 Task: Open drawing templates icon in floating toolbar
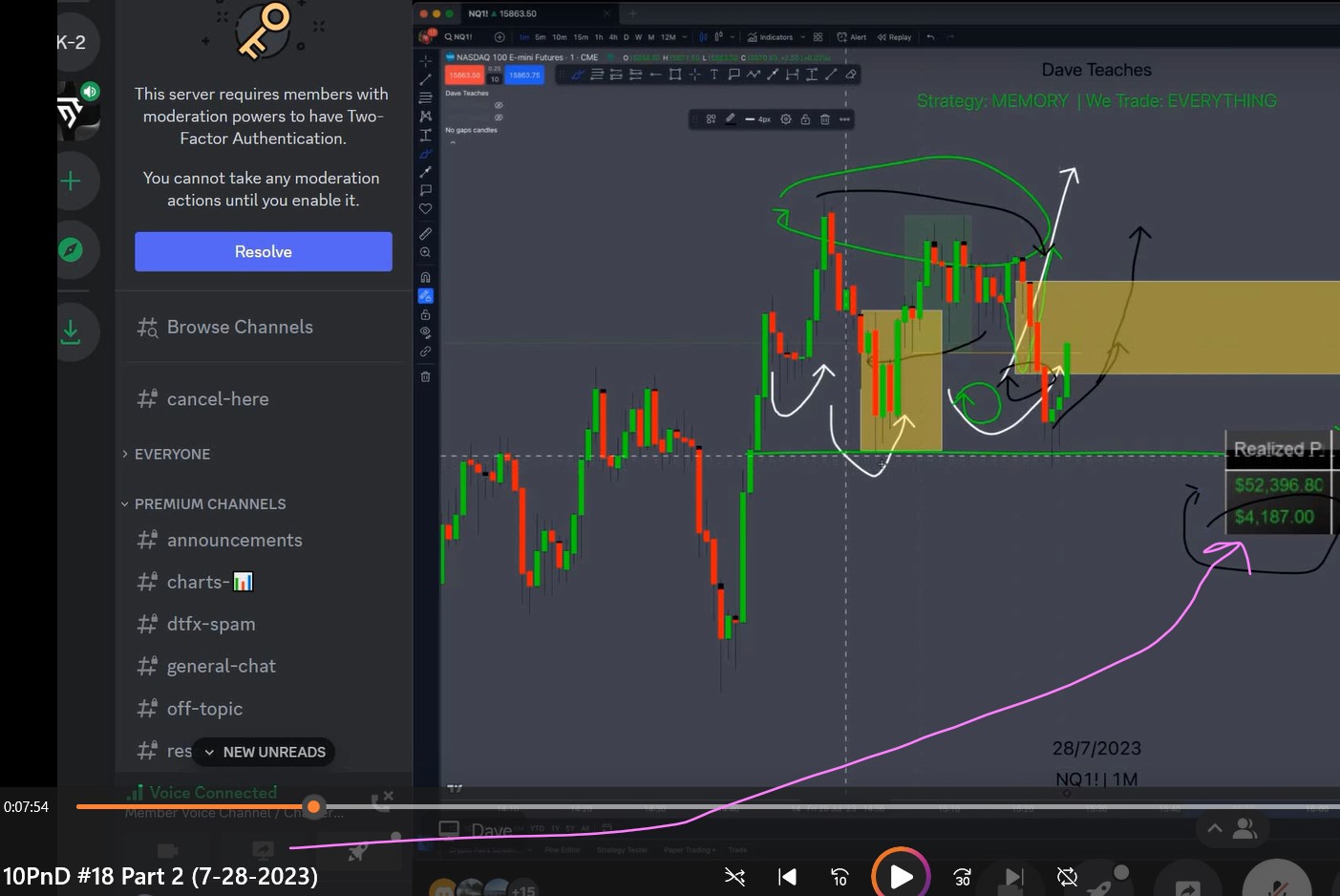[711, 119]
